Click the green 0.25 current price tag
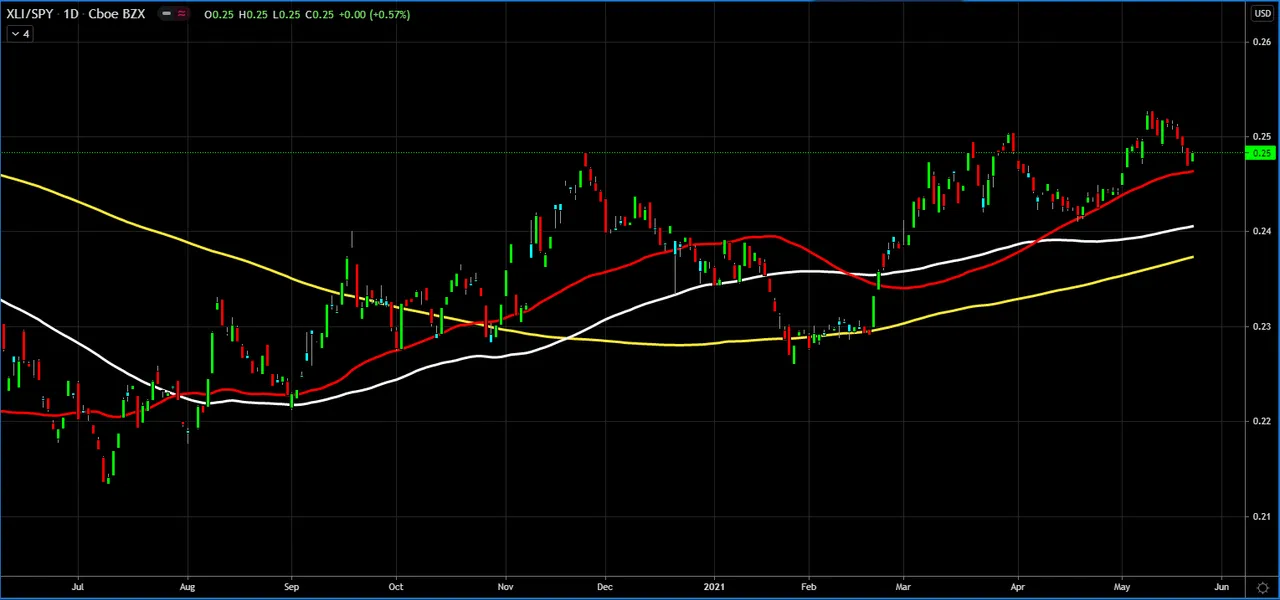 click(1261, 153)
